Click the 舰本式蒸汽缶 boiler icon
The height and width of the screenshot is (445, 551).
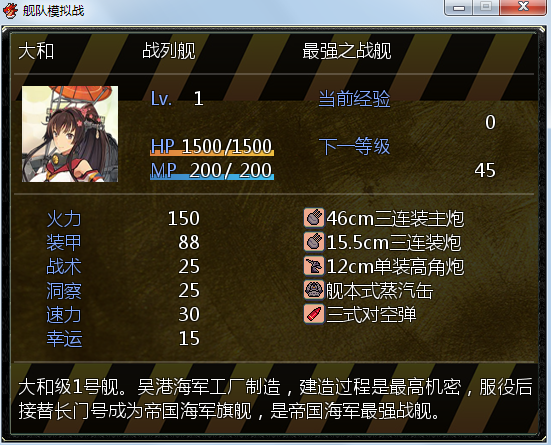coord(314,290)
